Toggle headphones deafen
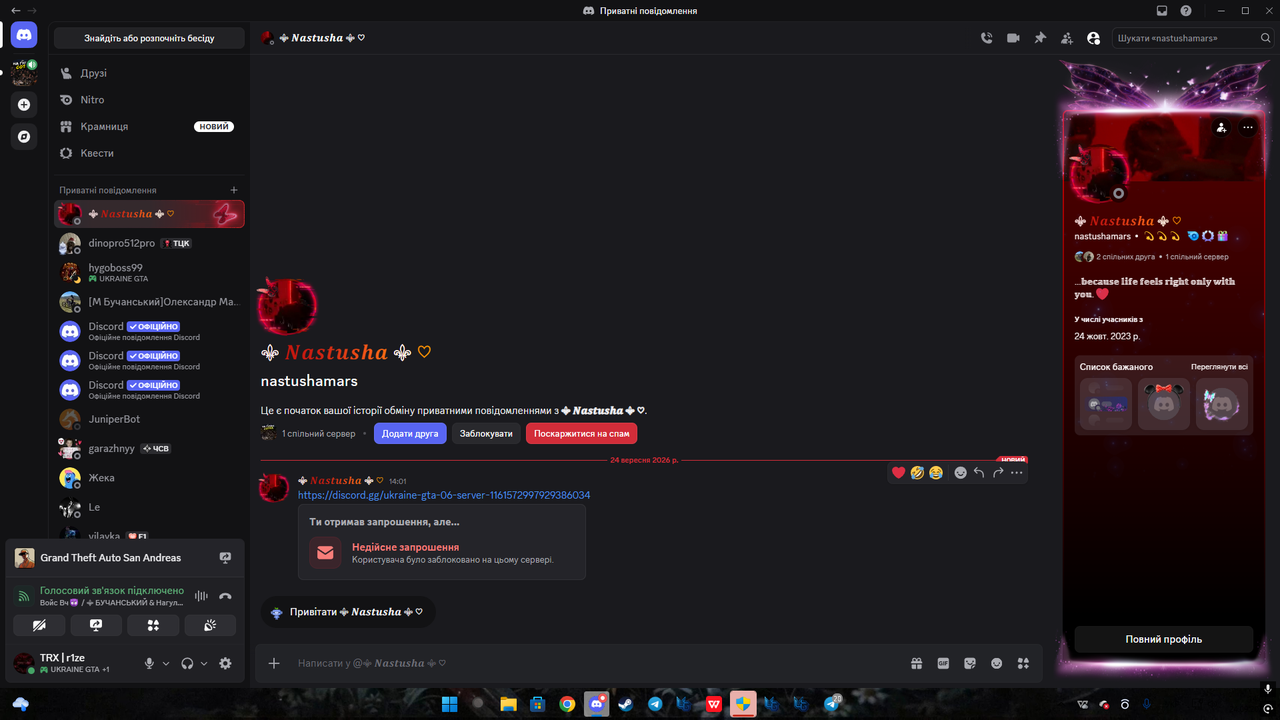 [187, 663]
